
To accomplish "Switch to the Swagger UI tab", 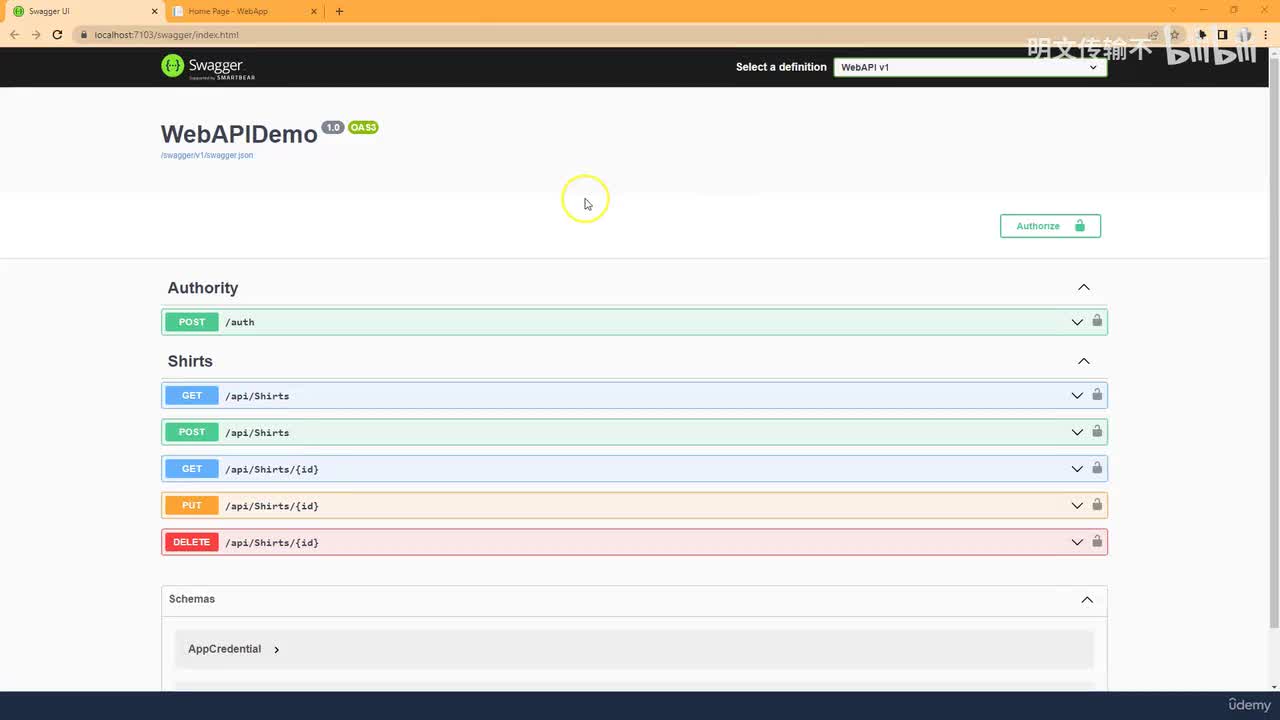I will (x=83, y=11).
